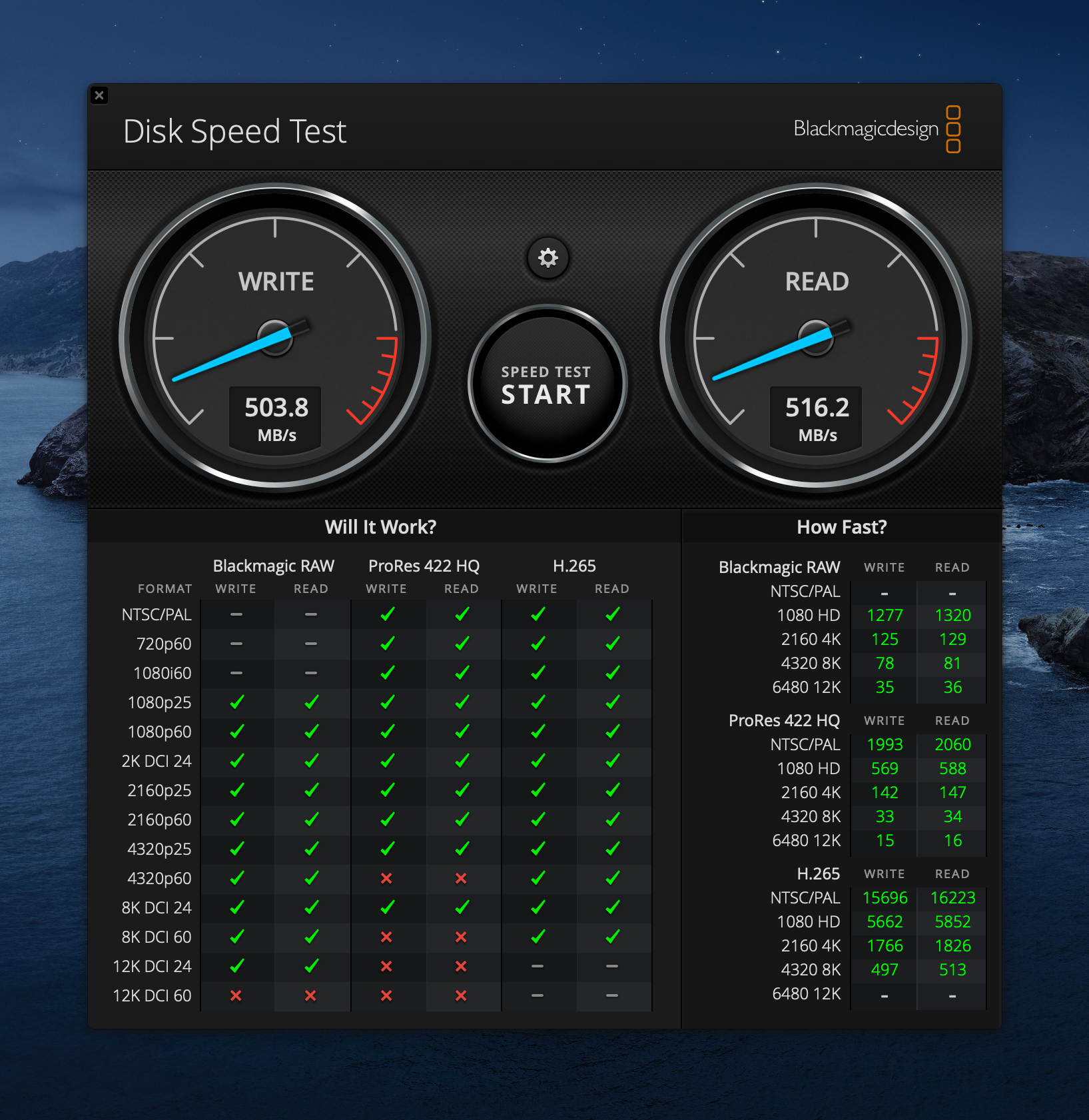Click the red cross for Blackmagic RAW read at 12K DCI 60
Viewport: 1089px width, 1120px height.
tap(310, 995)
